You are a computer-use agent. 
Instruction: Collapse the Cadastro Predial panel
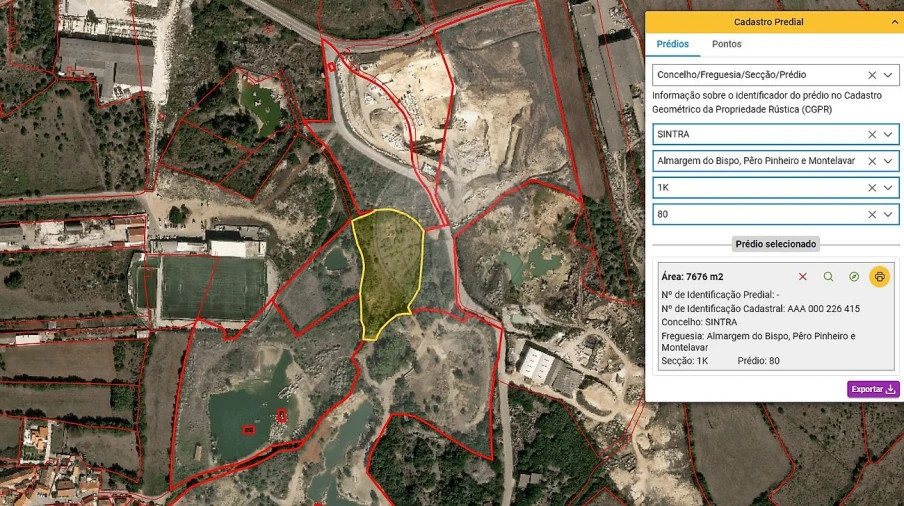tap(894, 22)
